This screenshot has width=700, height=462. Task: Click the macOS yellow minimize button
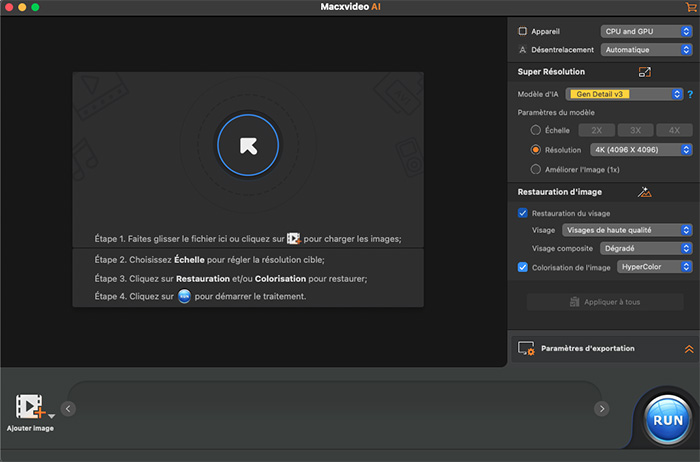(22, 7)
